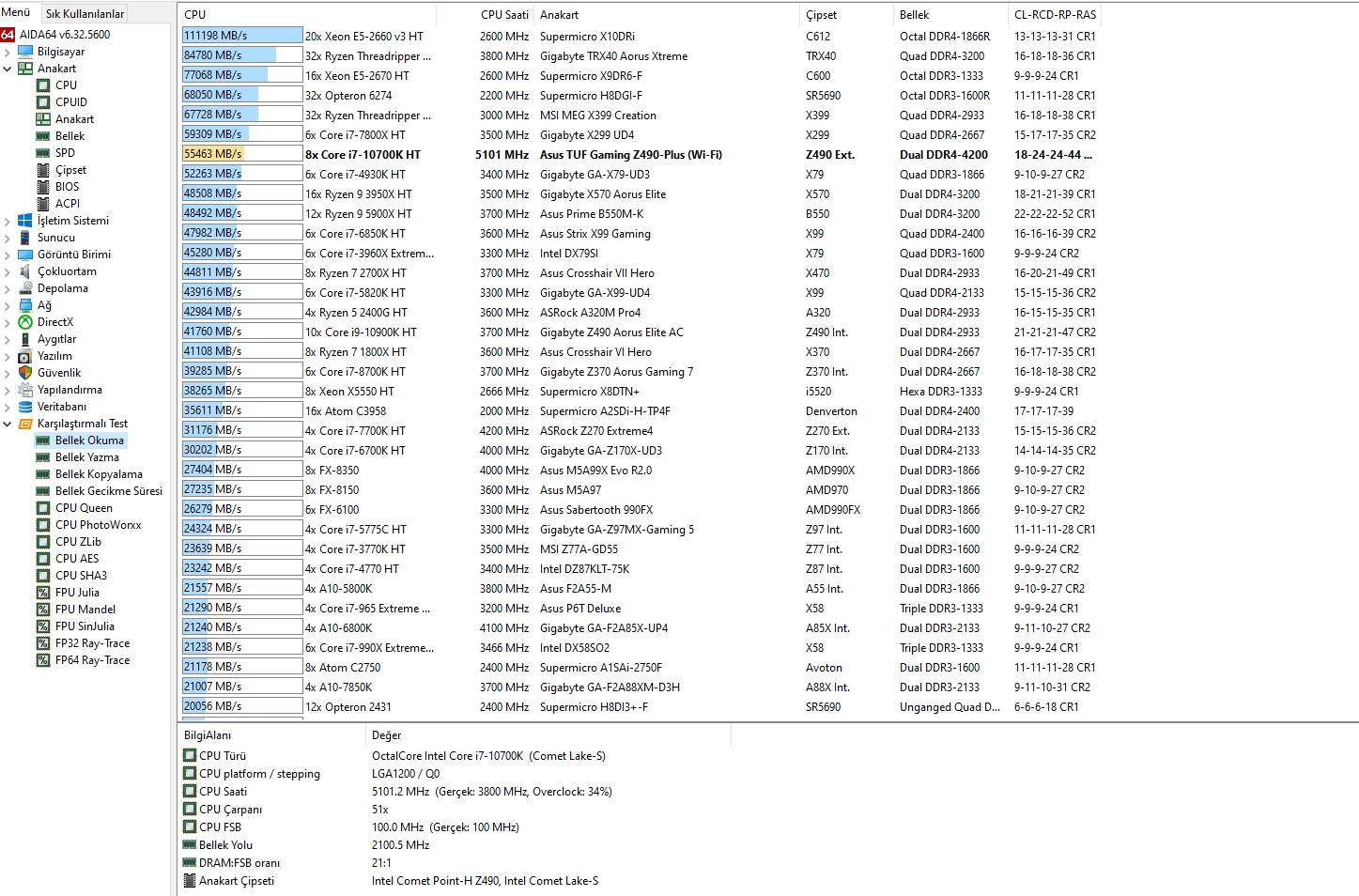Select the CPU ZLib benchmark
Image resolution: width=1359 pixels, height=896 pixels.
[x=78, y=542]
